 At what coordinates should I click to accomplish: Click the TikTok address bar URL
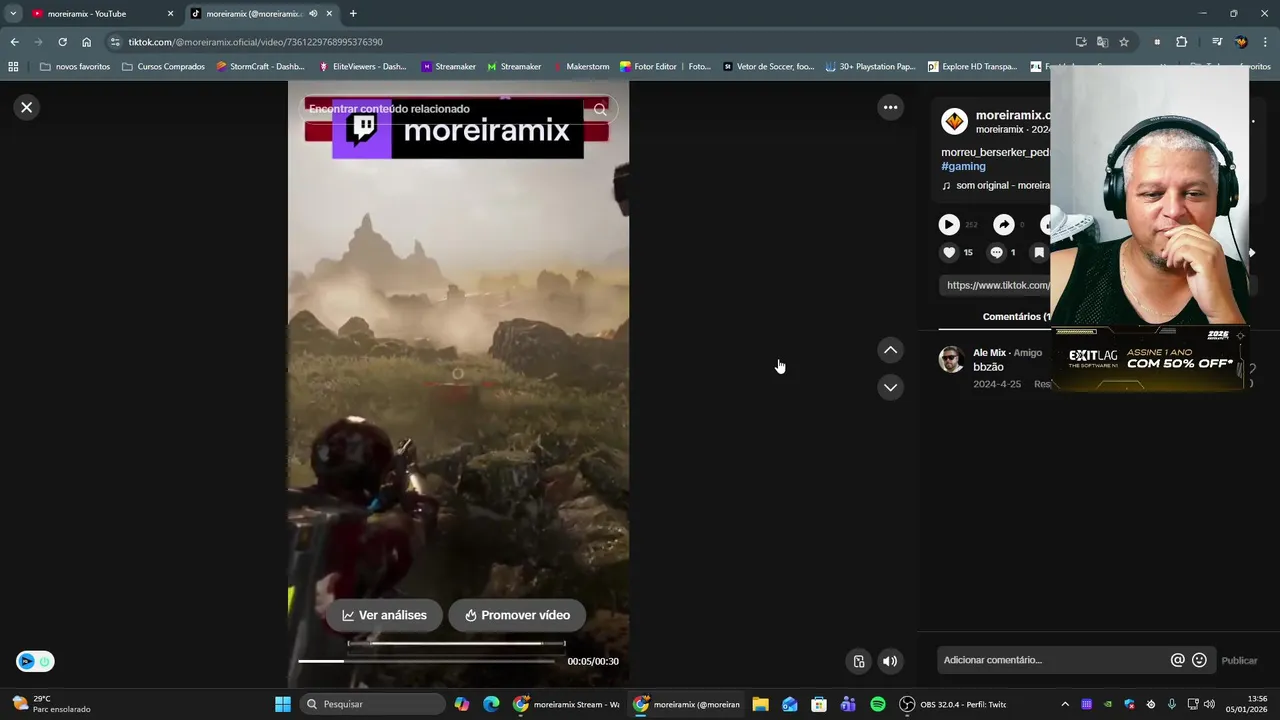pos(255,42)
